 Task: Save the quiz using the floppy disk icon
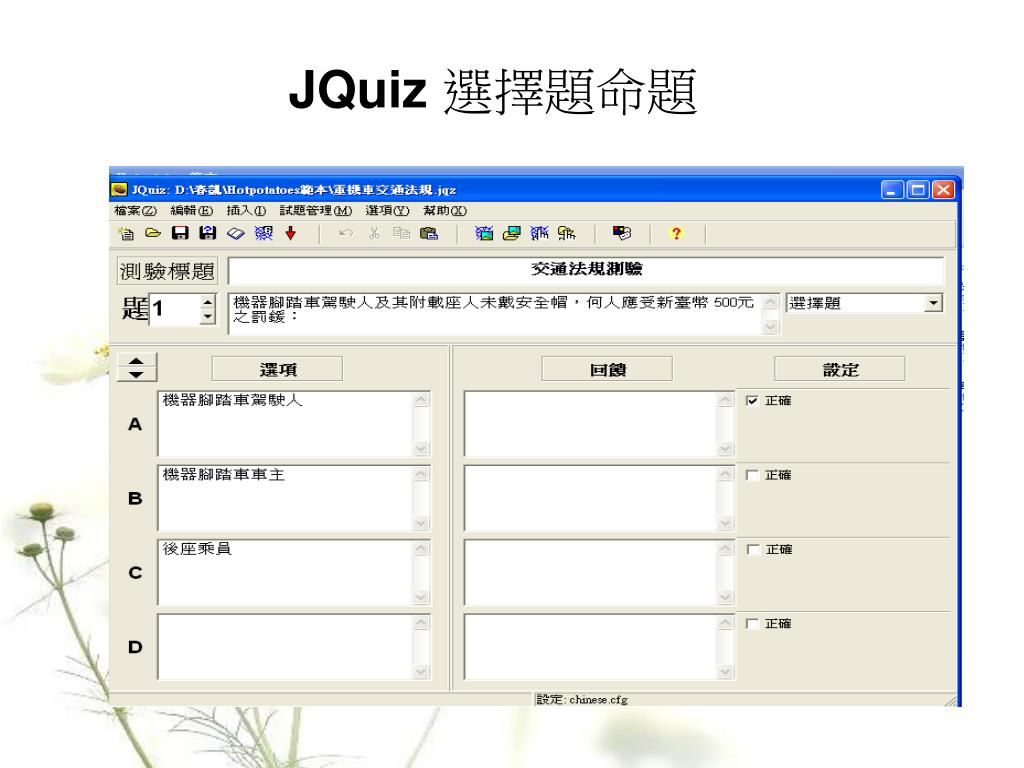[180, 233]
